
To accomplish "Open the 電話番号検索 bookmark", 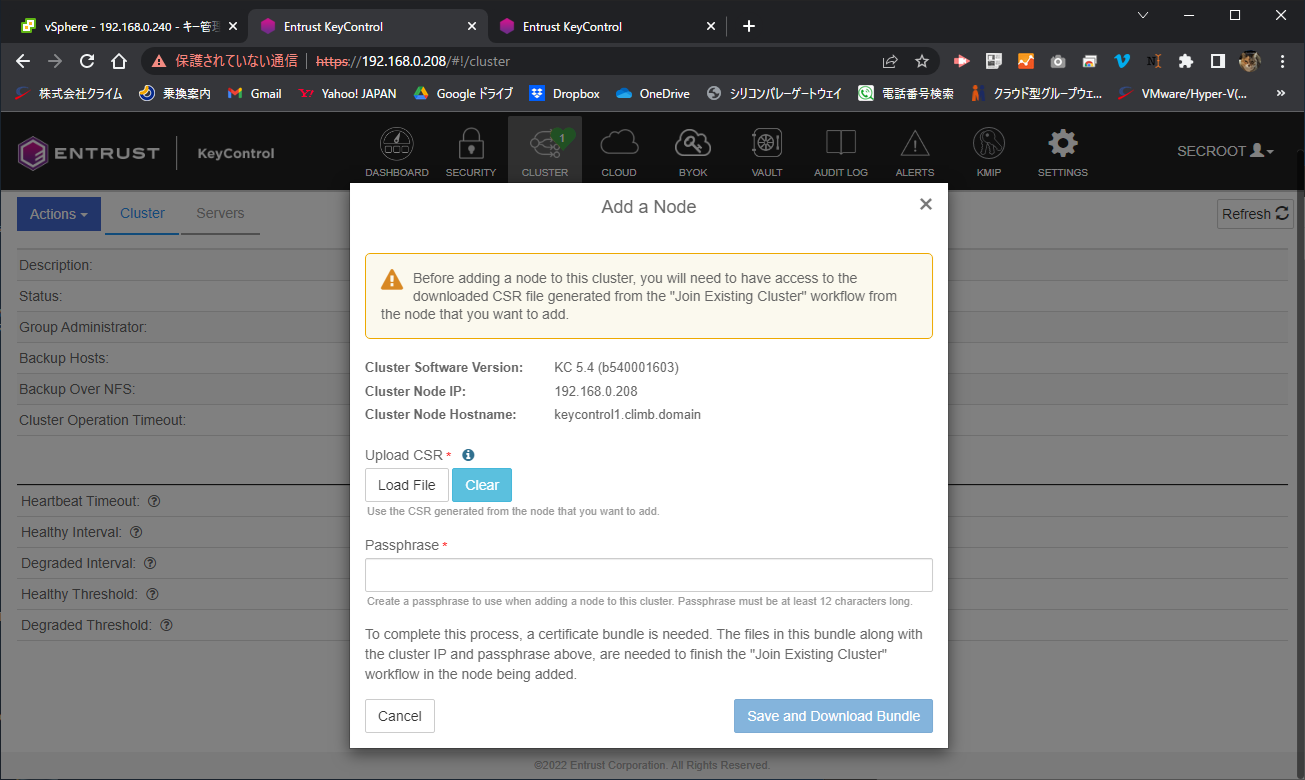I will (x=906, y=93).
